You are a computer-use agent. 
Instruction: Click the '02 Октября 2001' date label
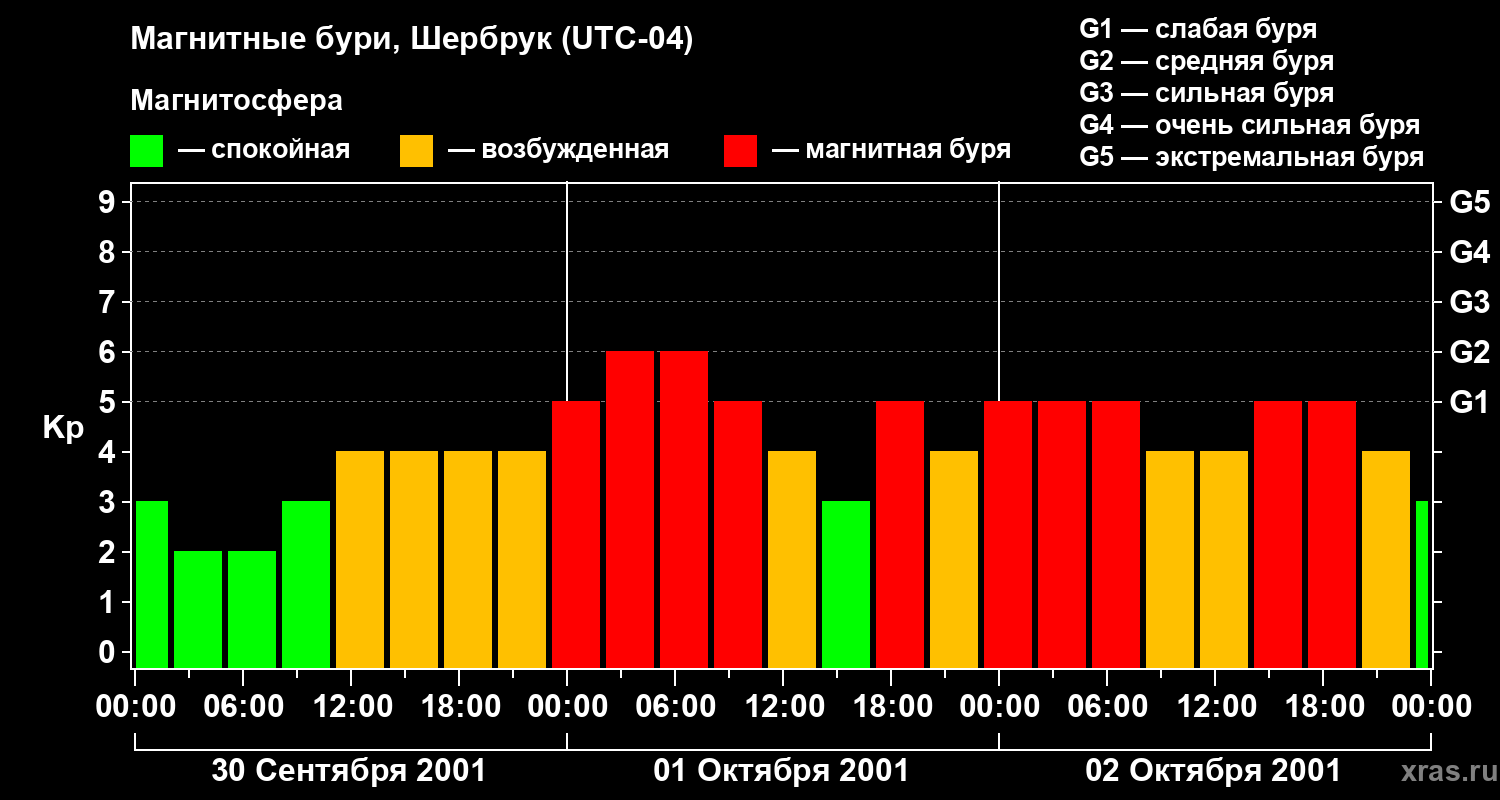click(1213, 771)
